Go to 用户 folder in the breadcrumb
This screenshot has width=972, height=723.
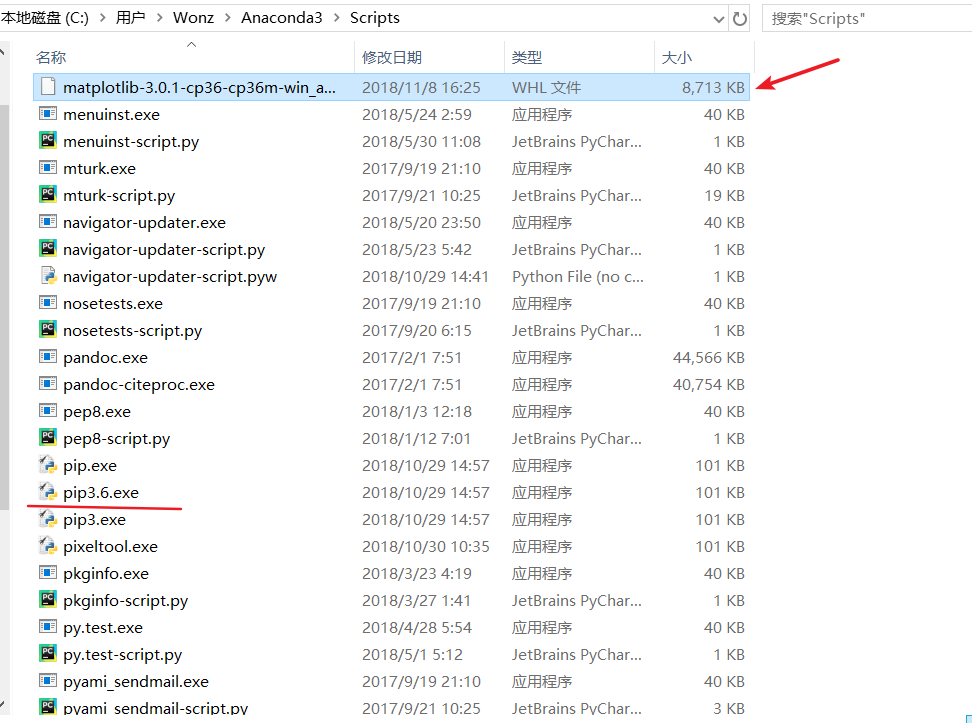(130, 18)
